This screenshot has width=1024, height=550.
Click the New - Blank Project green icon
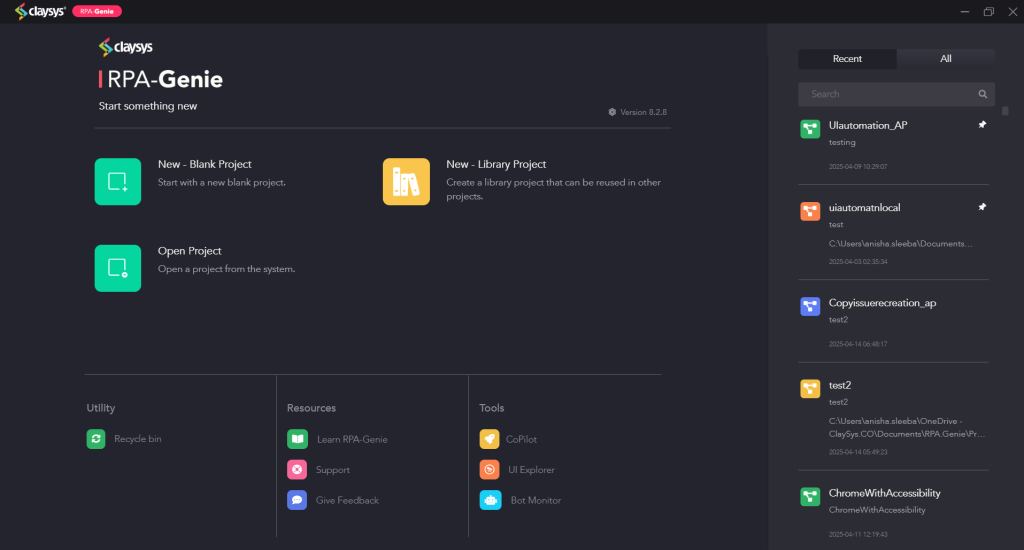(118, 182)
